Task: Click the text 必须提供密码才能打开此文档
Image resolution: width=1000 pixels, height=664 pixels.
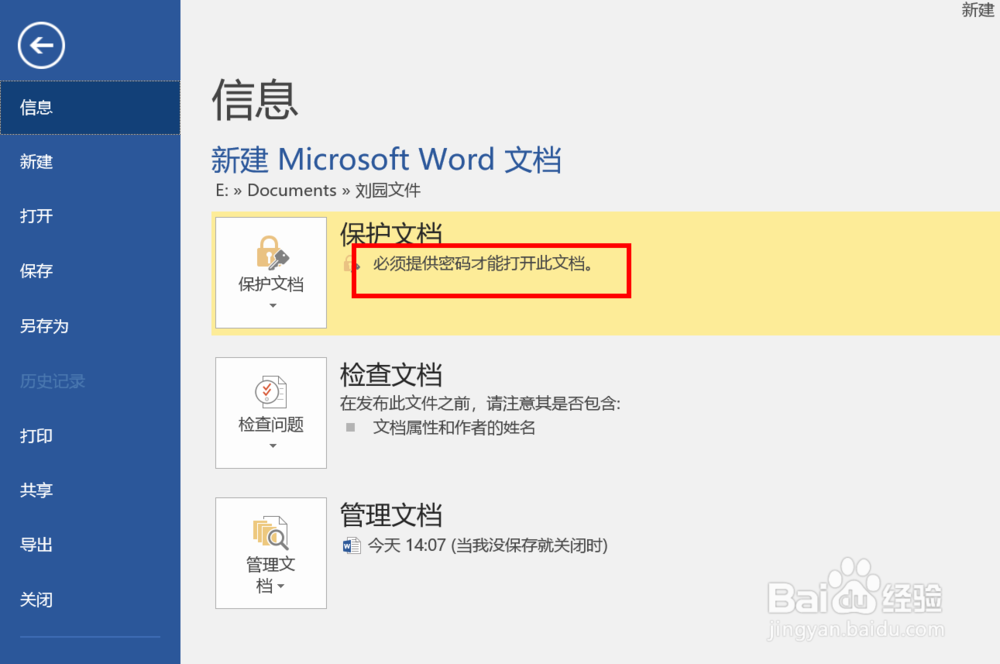Action: [483, 263]
